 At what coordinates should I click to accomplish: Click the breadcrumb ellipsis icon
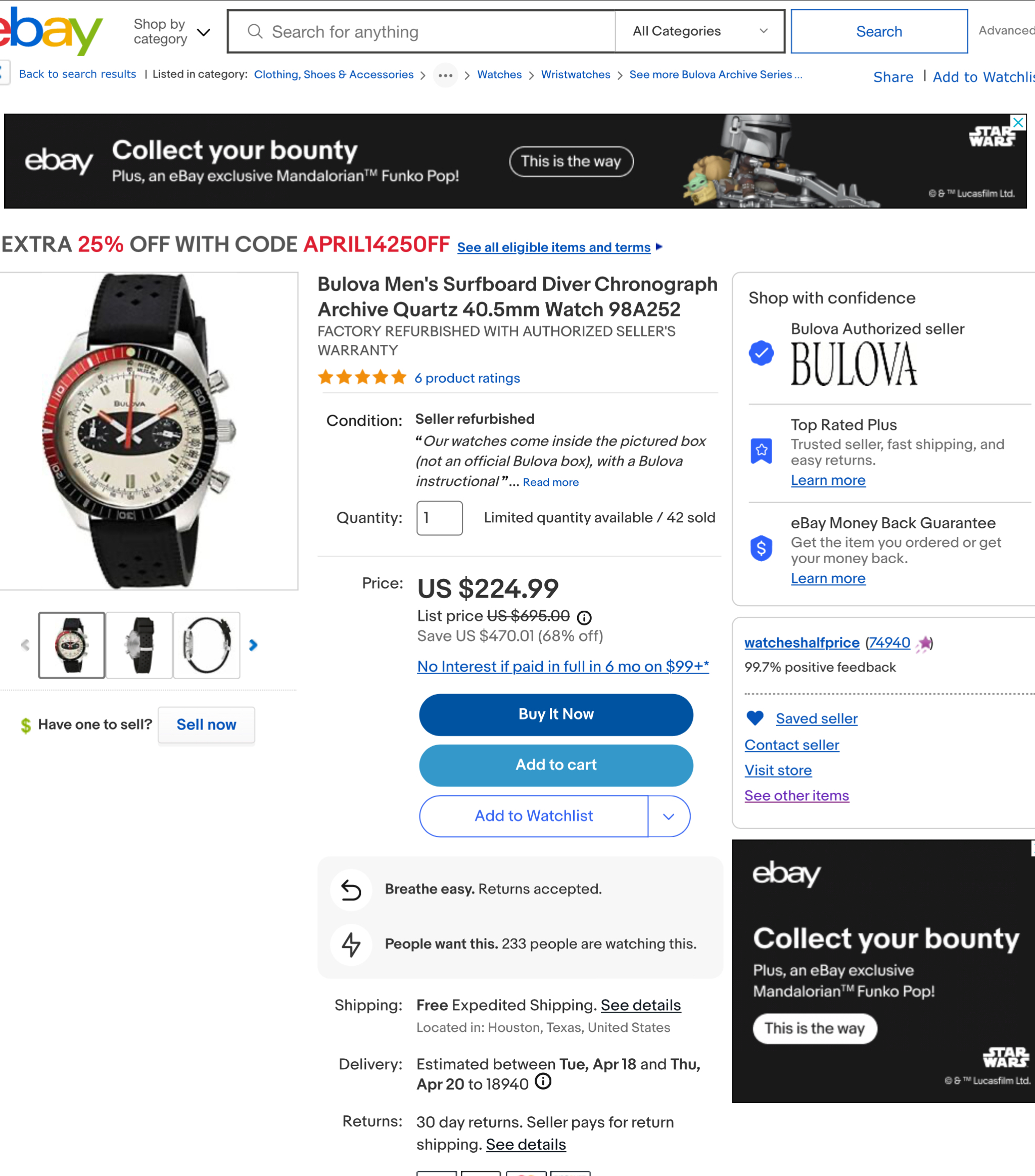coord(445,75)
